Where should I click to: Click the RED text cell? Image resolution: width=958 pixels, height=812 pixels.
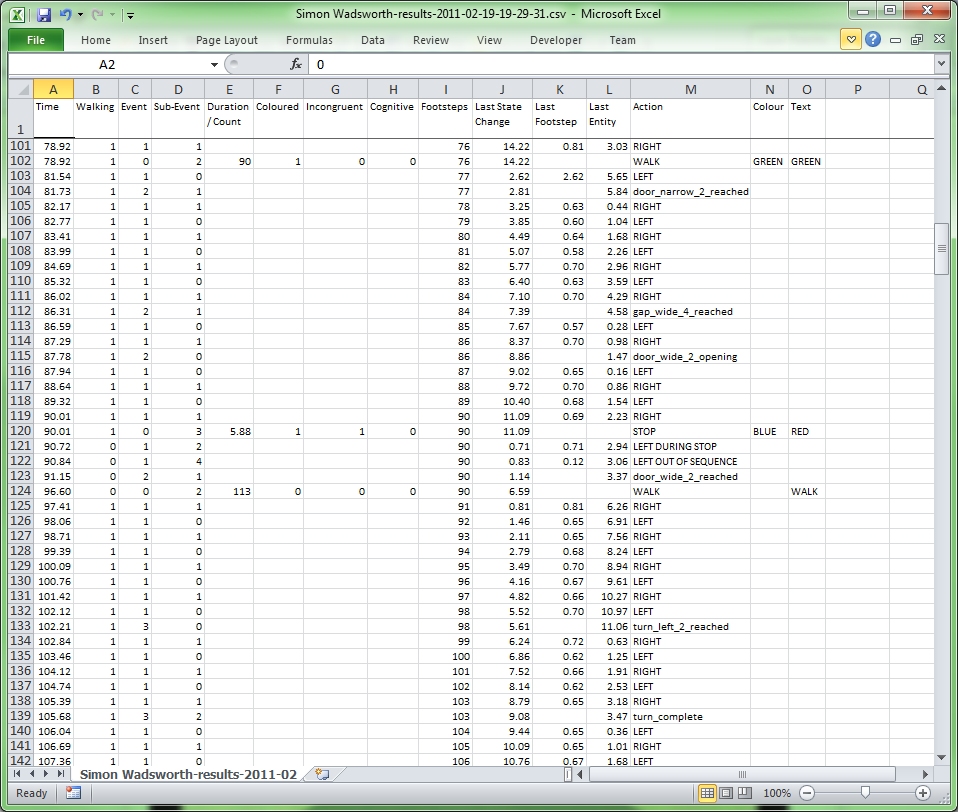(806, 431)
